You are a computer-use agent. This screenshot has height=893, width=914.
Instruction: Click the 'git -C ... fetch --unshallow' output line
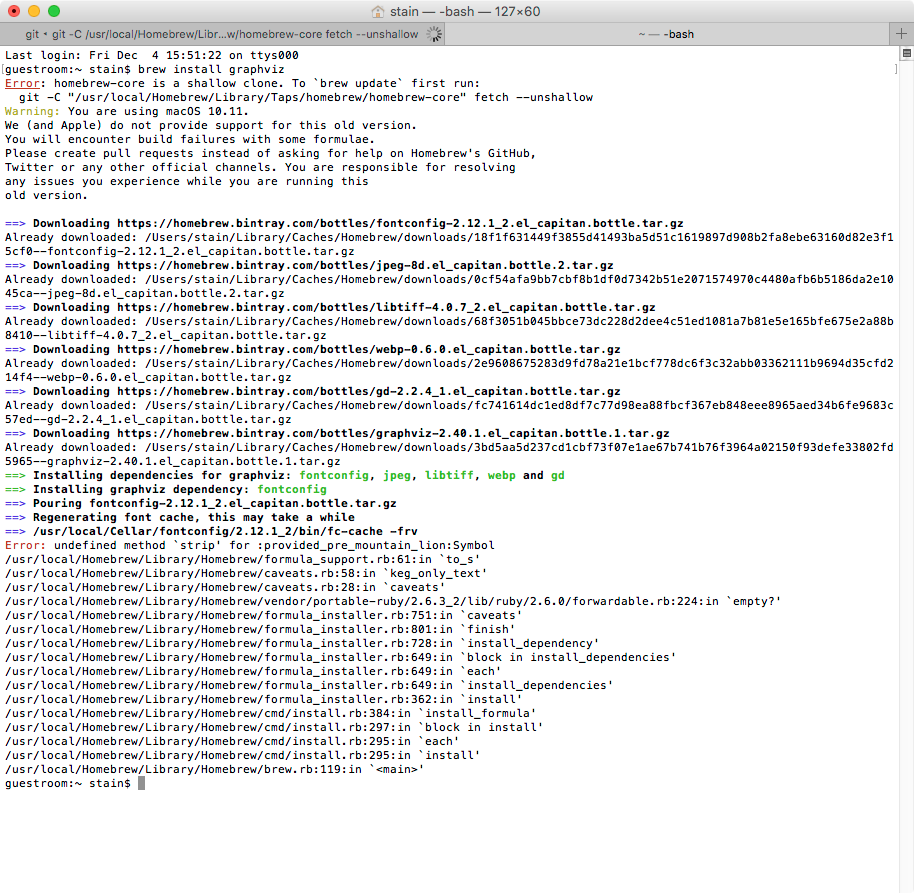[306, 97]
